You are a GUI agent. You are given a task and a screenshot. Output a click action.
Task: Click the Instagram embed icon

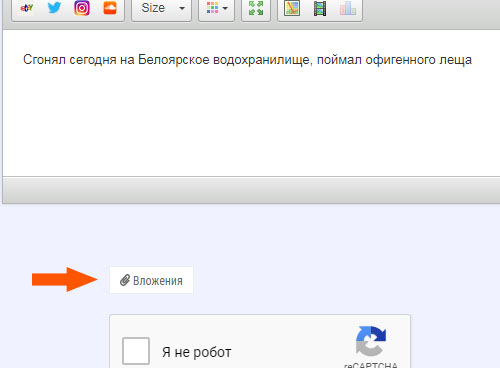point(82,8)
